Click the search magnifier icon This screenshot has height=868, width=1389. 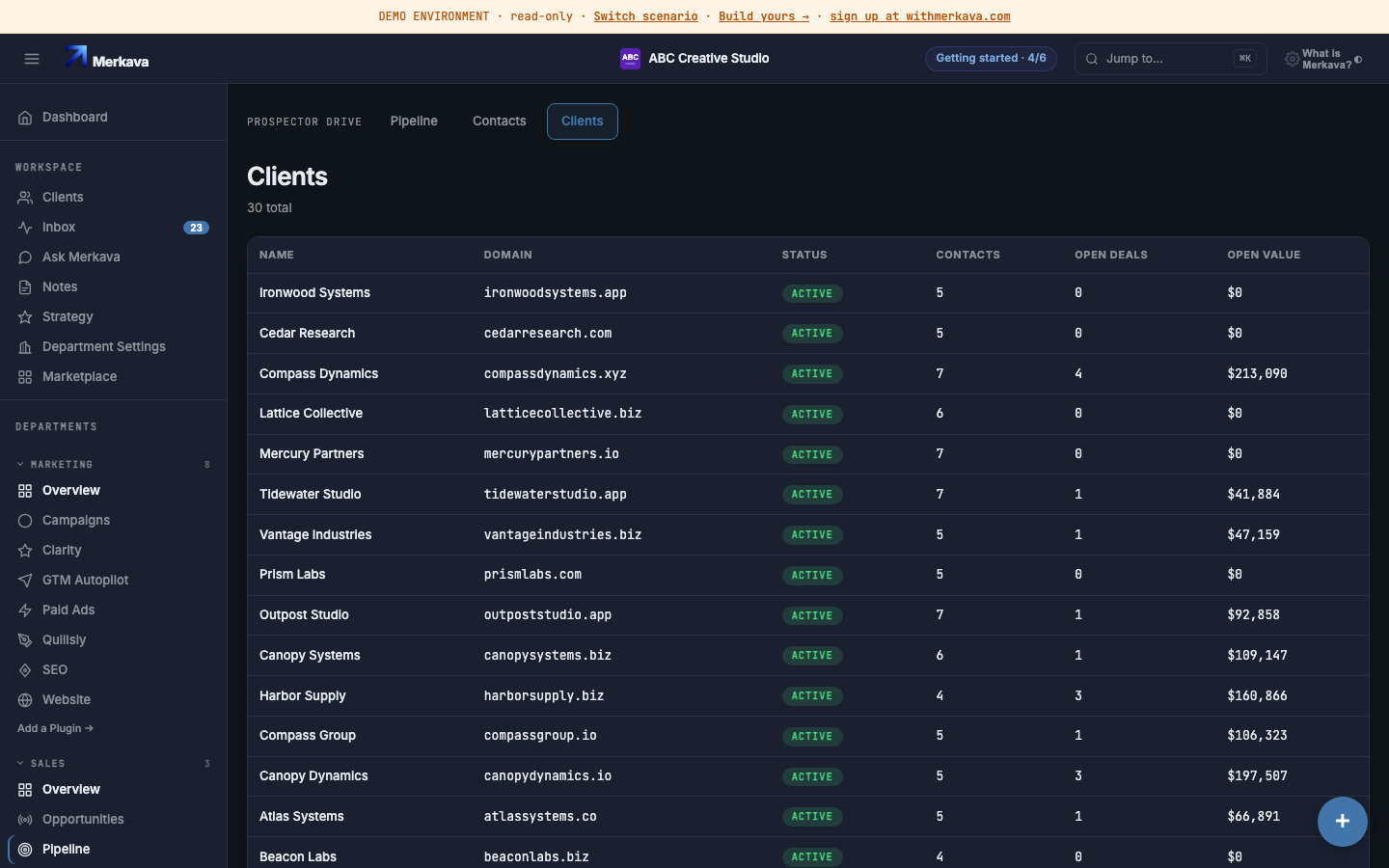click(x=1092, y=59)
